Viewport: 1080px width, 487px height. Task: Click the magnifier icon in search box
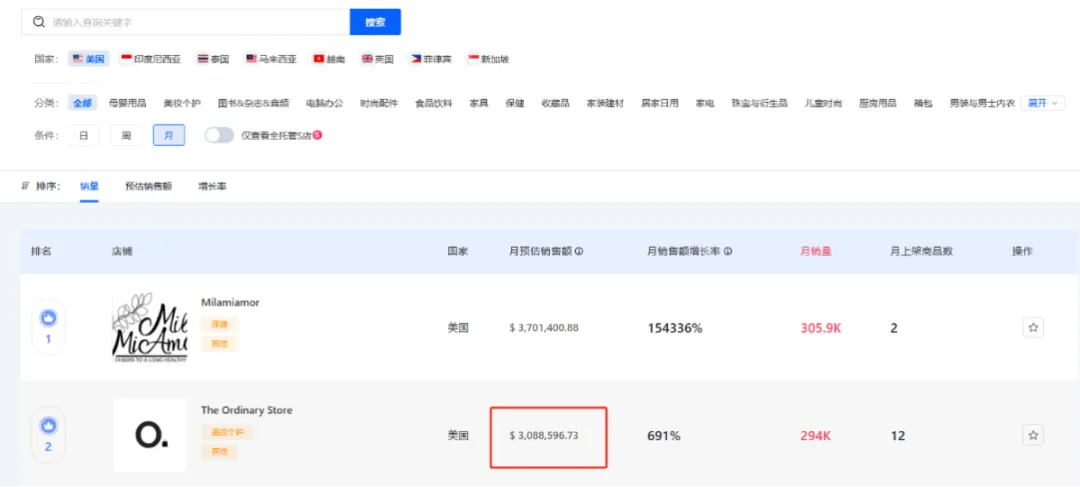tap(39, 22)
